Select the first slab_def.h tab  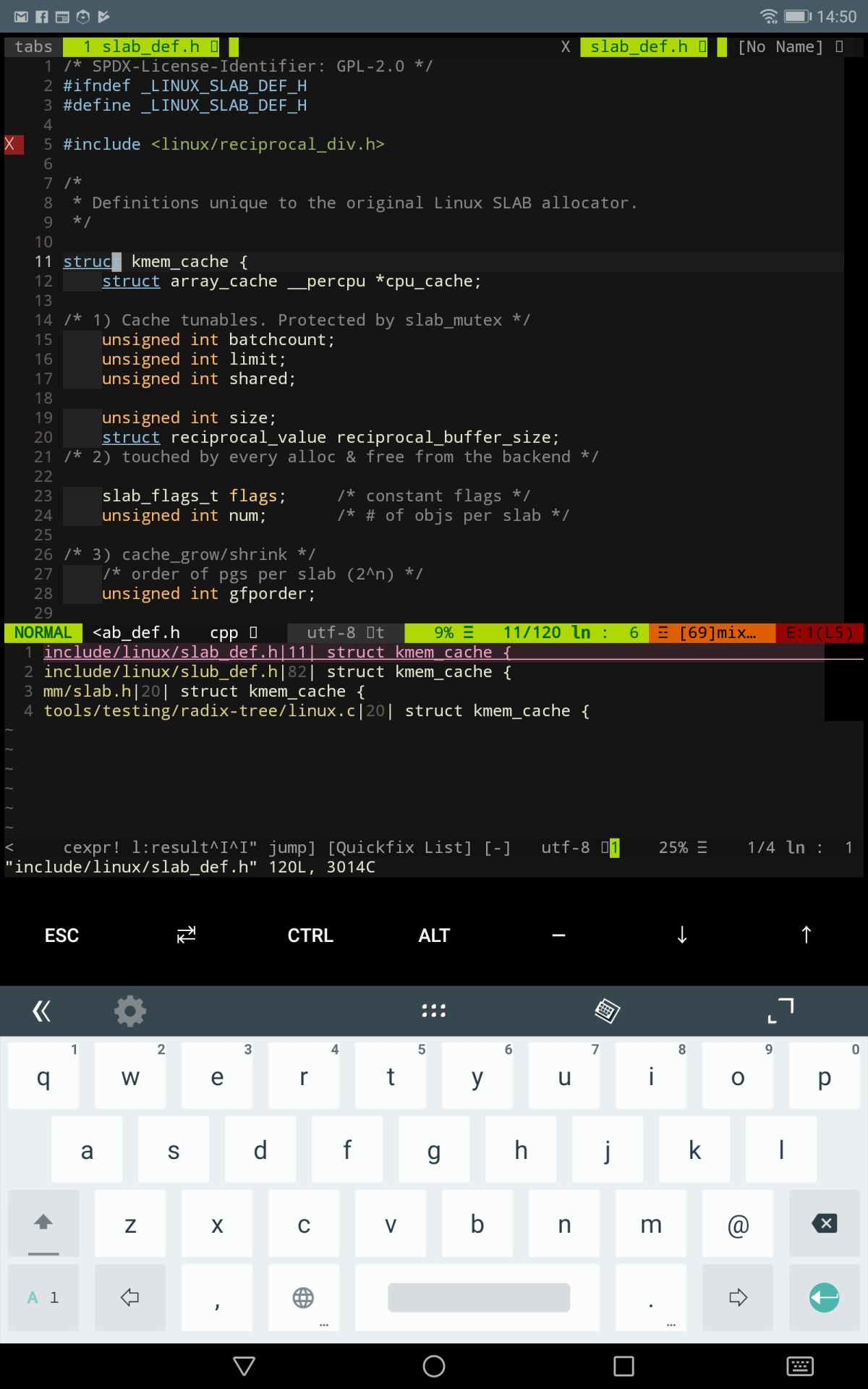[142, 47]
